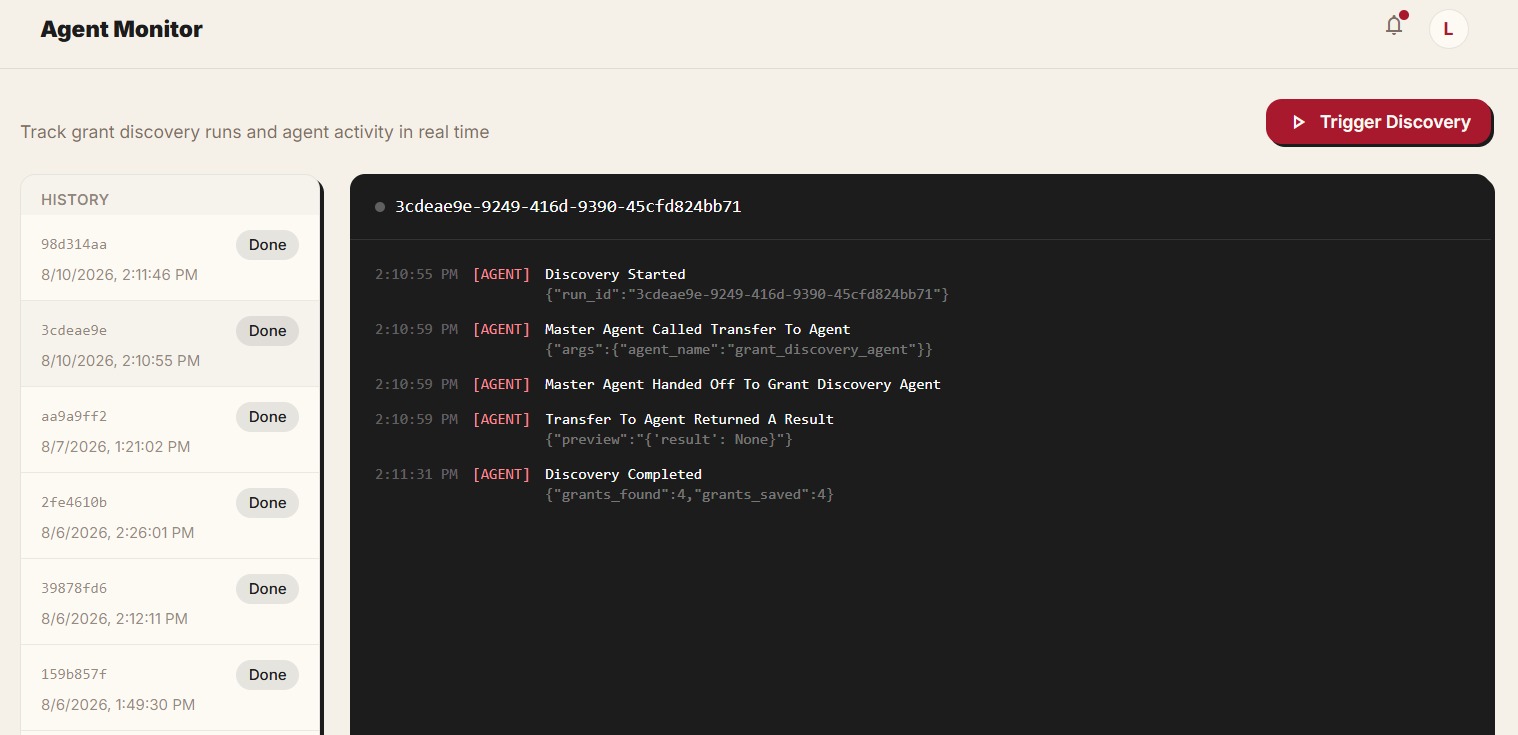This screenshot has height=735, width=1518.
Task: Click the Master Agent Called Transfer entry
Action: (654, 339)
